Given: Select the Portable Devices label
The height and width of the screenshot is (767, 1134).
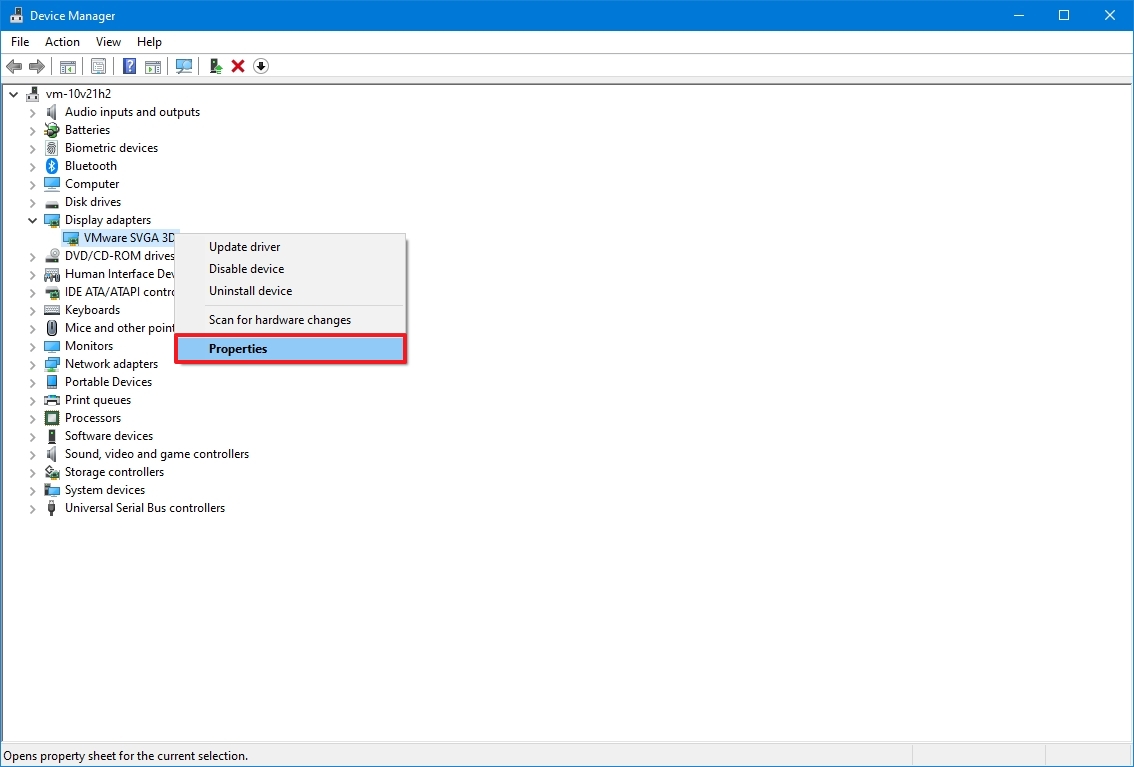Looking at the screenshot, I should (x=108, y=382).
